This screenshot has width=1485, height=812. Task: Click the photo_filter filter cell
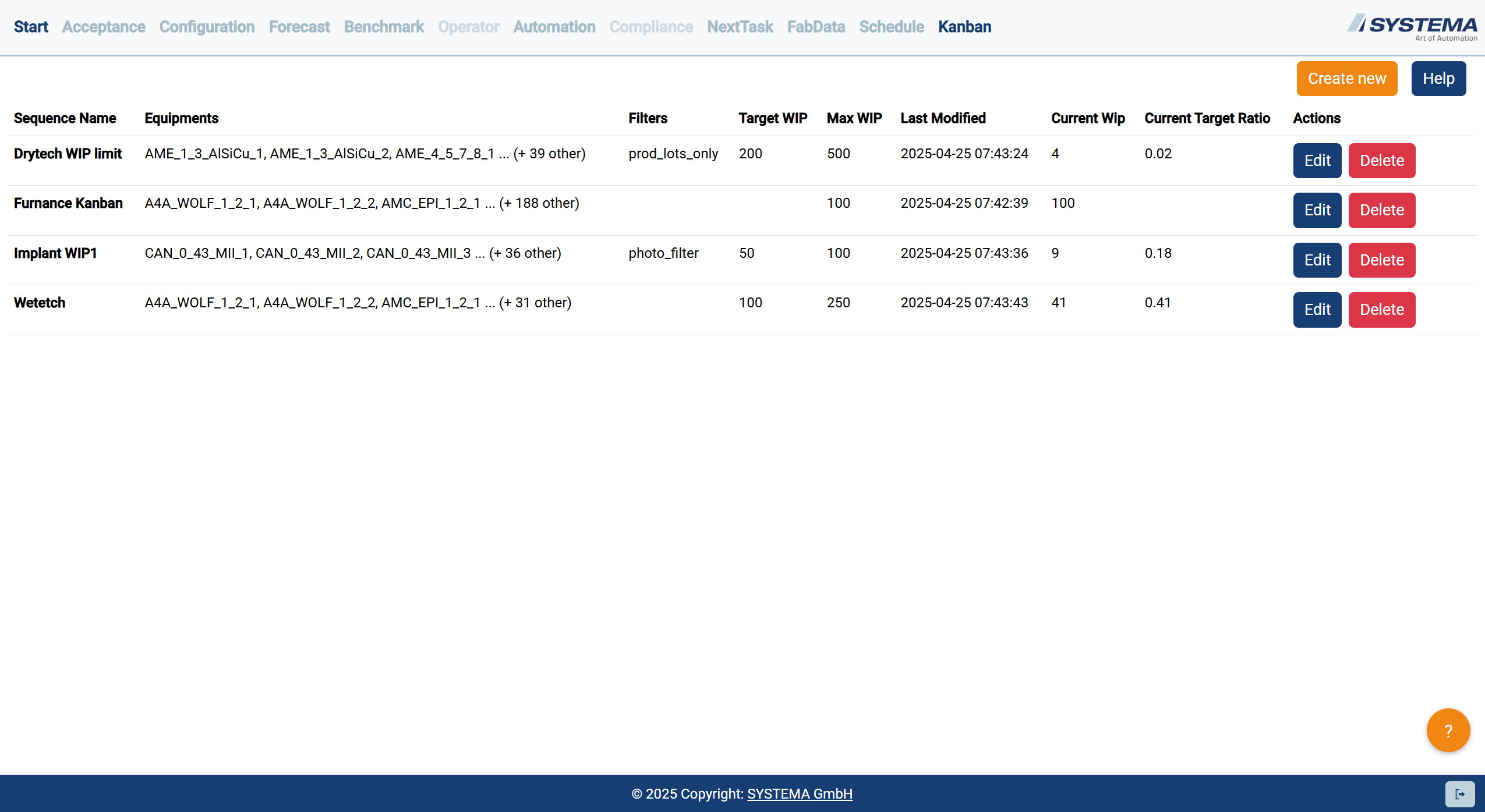pyautogui.click(x=663, y=253)
